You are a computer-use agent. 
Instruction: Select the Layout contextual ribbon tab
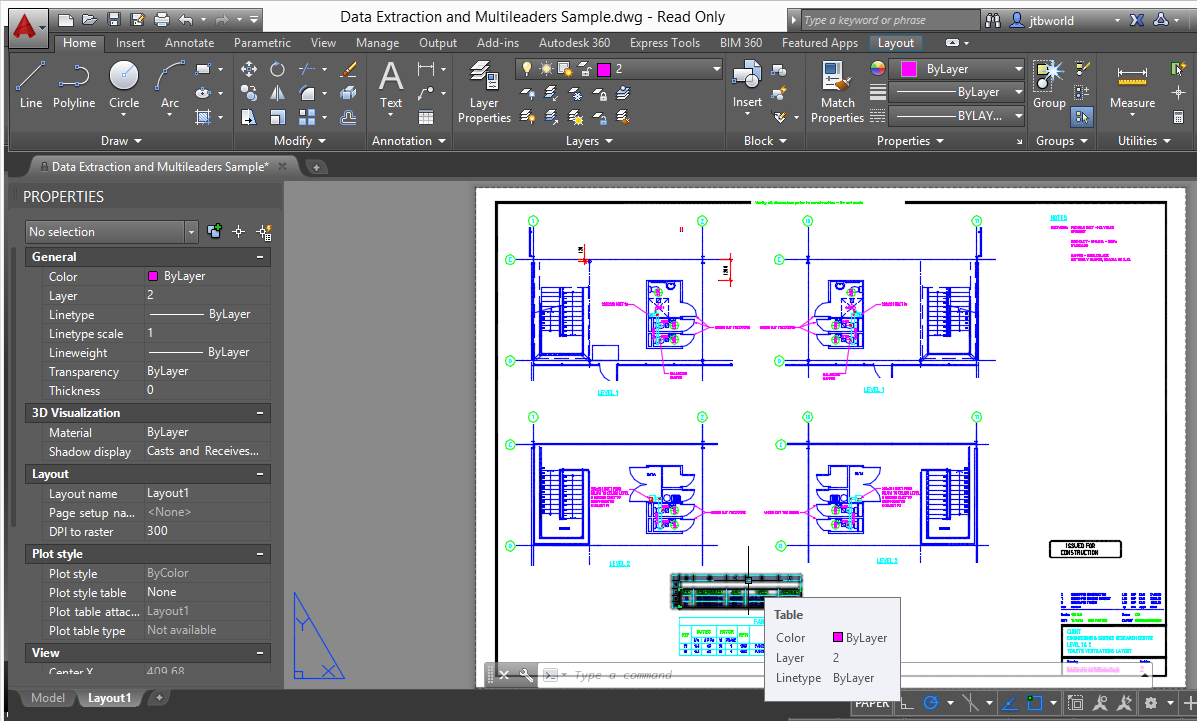pos(895,43)
